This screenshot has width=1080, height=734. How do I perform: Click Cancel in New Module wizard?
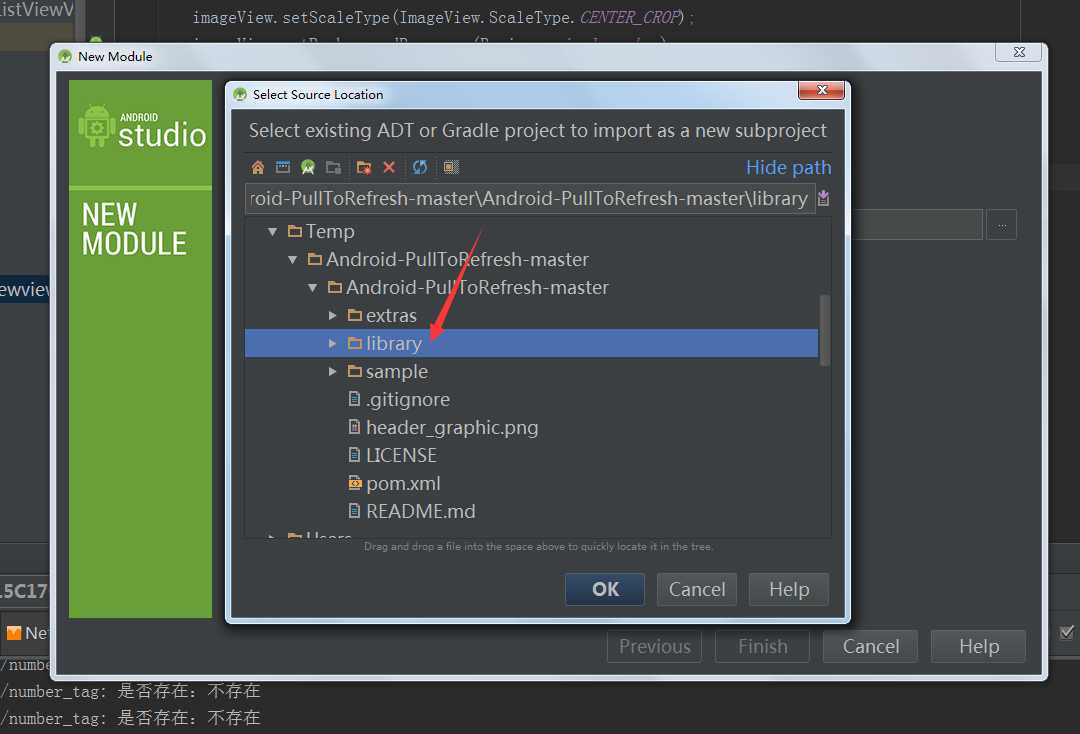tap(871, 647)
